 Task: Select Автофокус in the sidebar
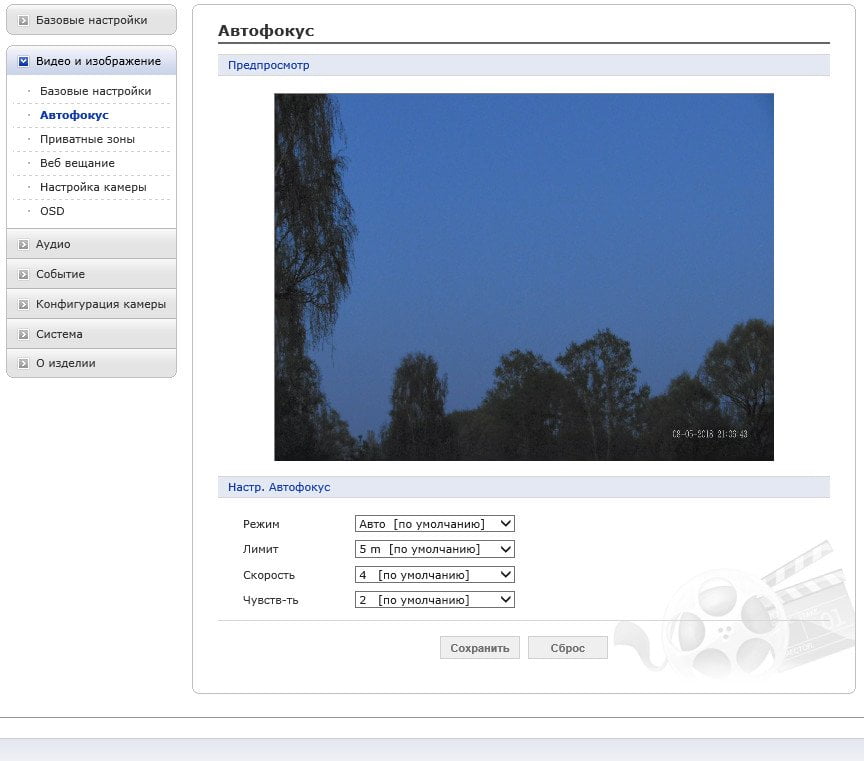point(74,115)
